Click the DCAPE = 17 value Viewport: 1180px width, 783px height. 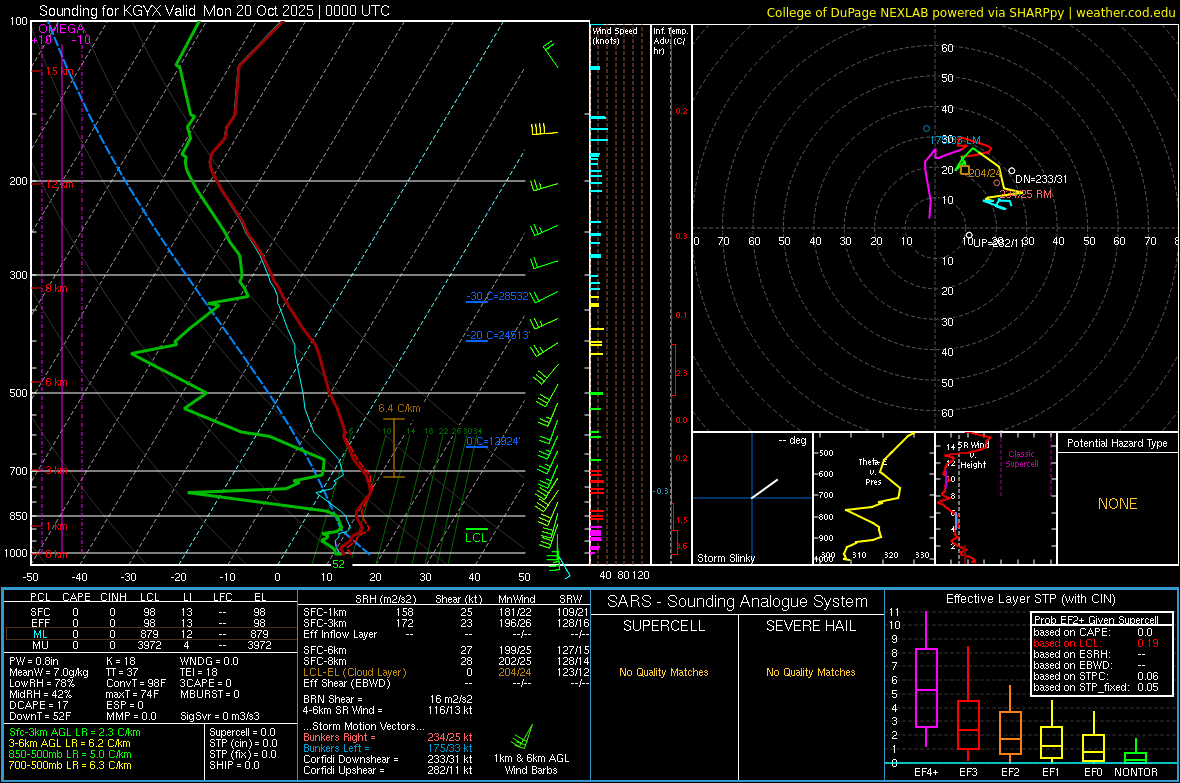(36, 705)
